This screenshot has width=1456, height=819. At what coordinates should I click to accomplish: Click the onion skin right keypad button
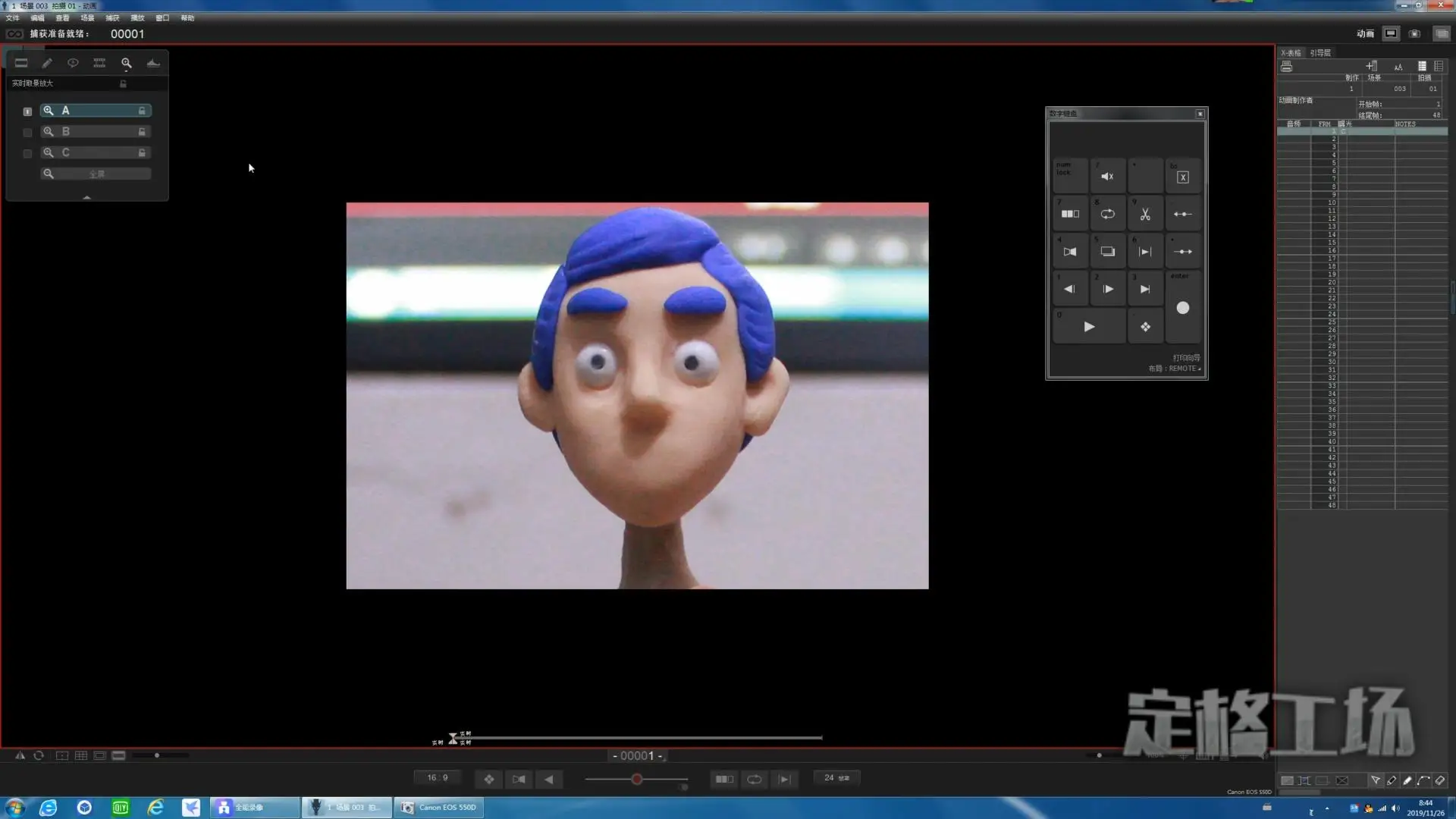(x=1183, y=252)
